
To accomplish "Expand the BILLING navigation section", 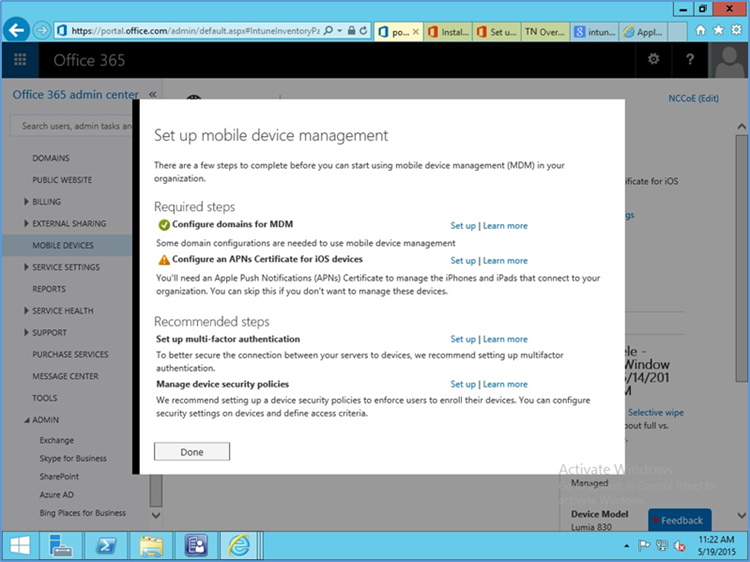I will pyautogui.click(x=26, y=201).
